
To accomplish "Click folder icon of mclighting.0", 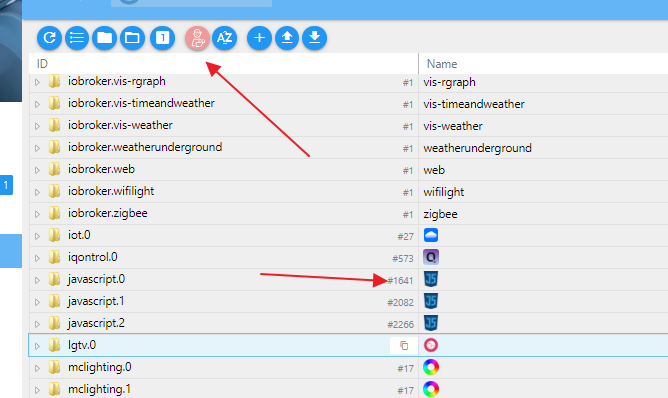I will [54, 367].
